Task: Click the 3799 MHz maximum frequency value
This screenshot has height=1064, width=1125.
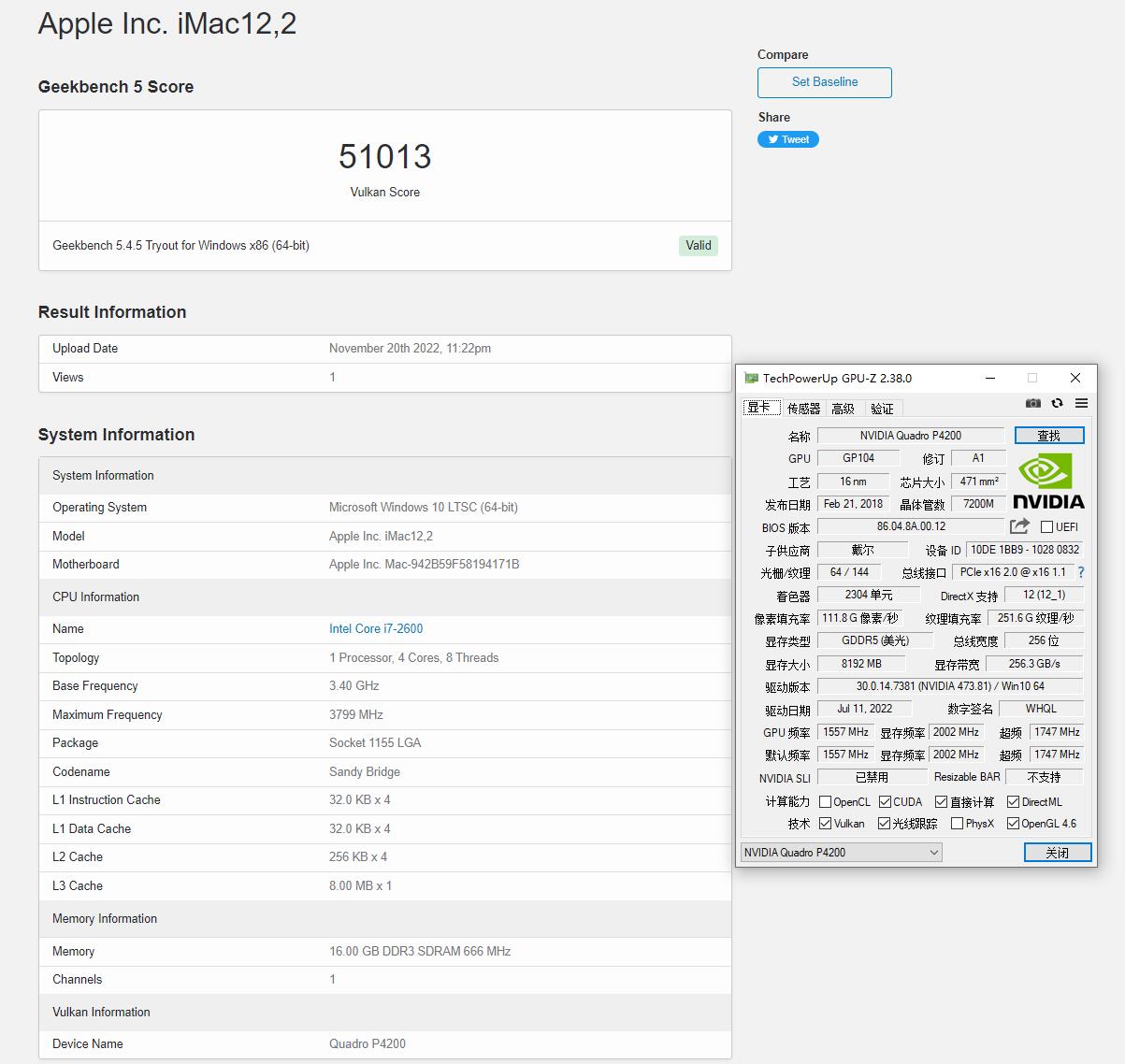Action: click(x=356, y=714)
